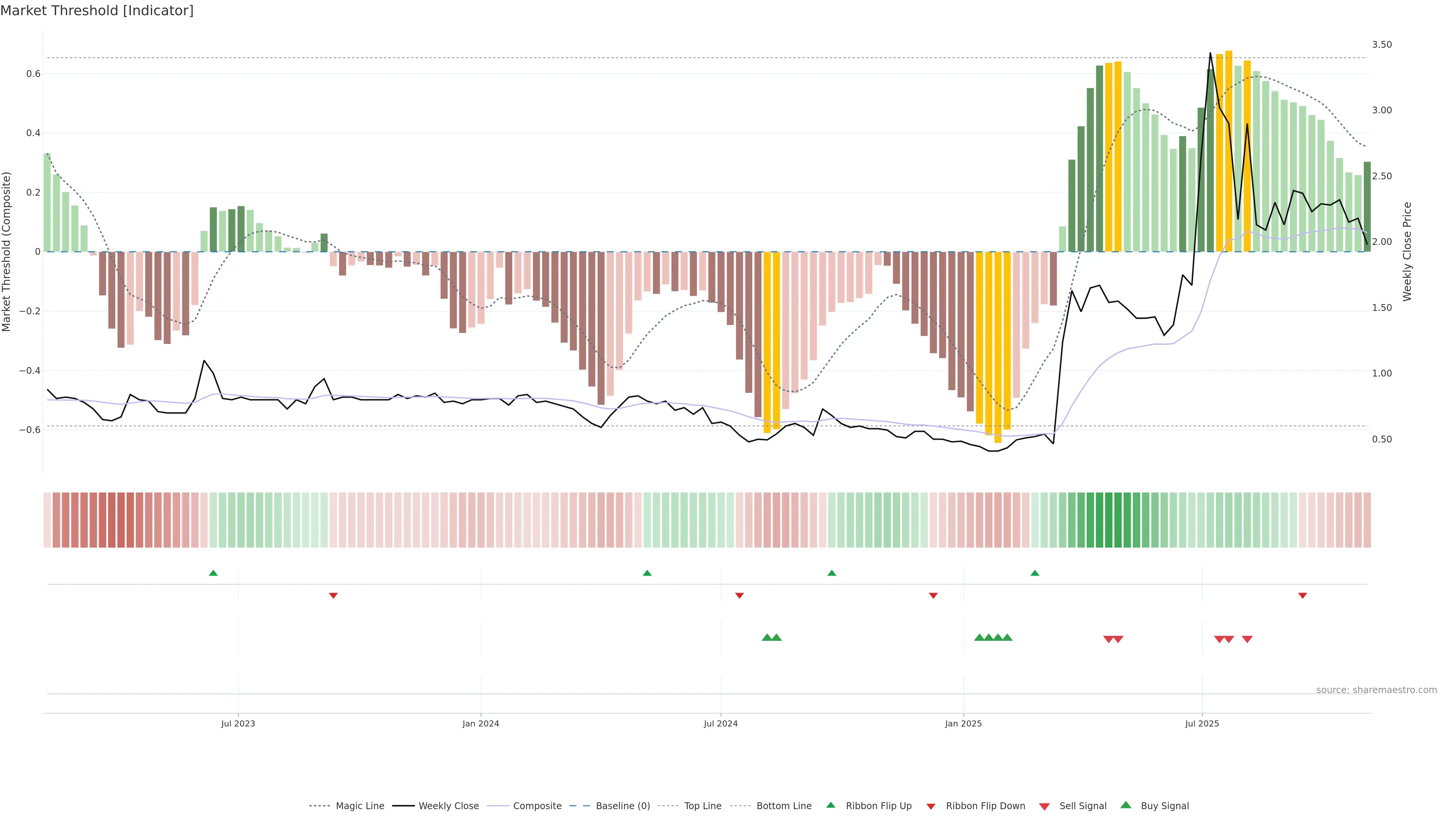Click the lone rightmost Sell Signal marker
This screenshot has height=819, width=1456.
(1247, 639)
